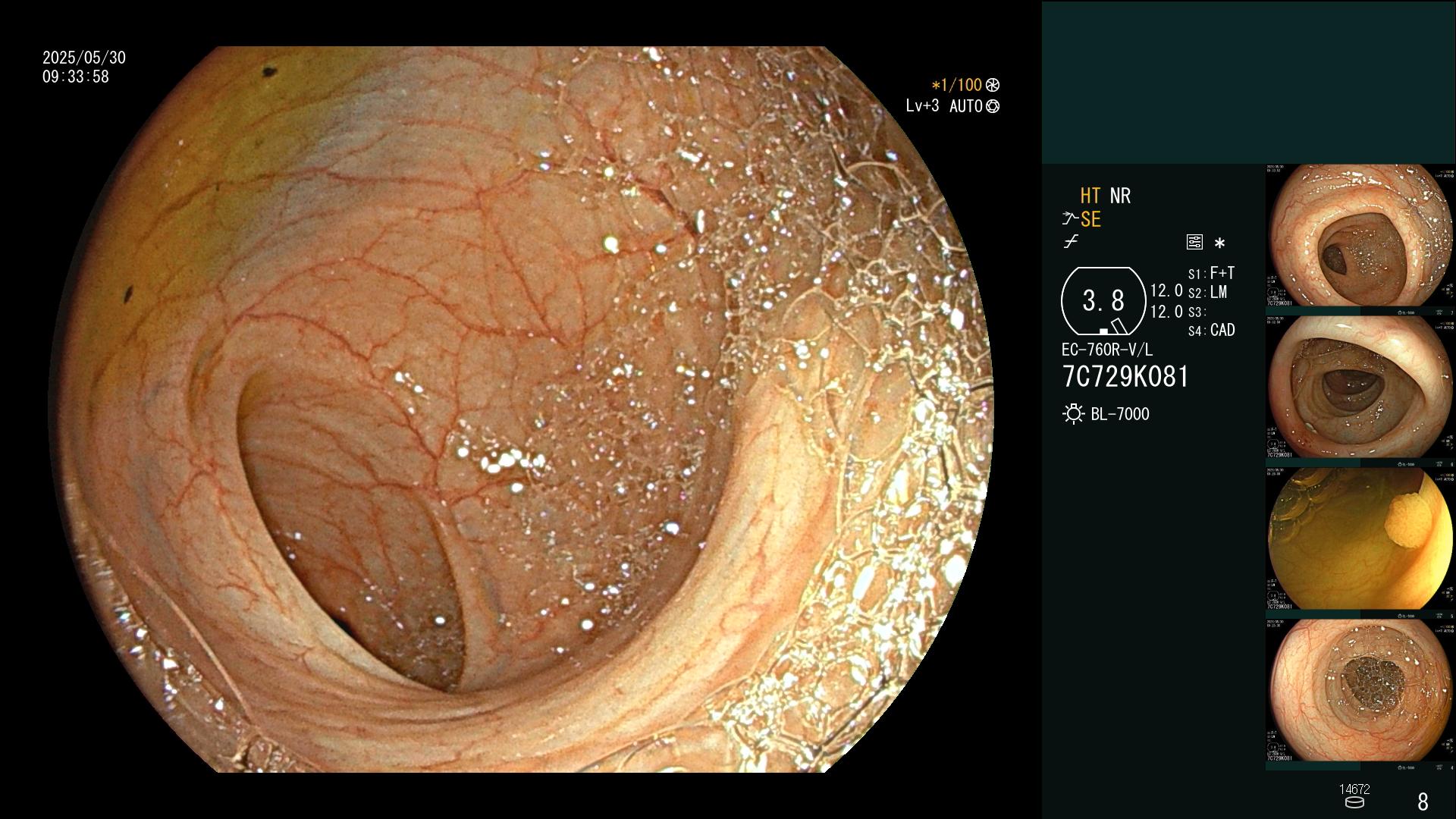Click the S4: CAD switch assignment
The height and width of the screenshot is (819, 1456).
(x=1212, y=330)
